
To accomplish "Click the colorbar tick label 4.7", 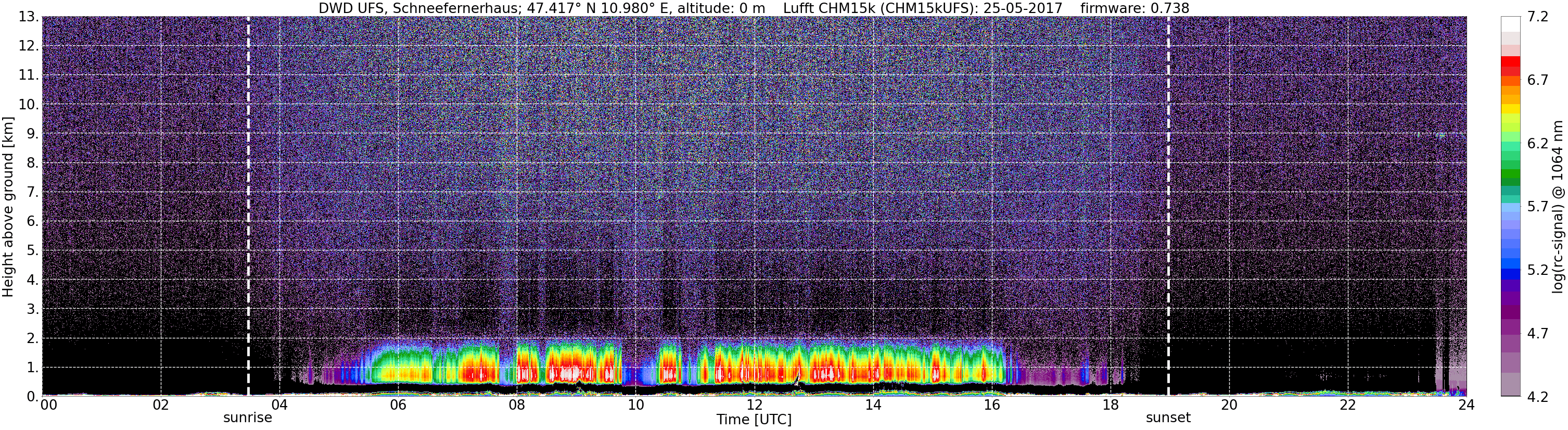I will tap(1538, 334).
